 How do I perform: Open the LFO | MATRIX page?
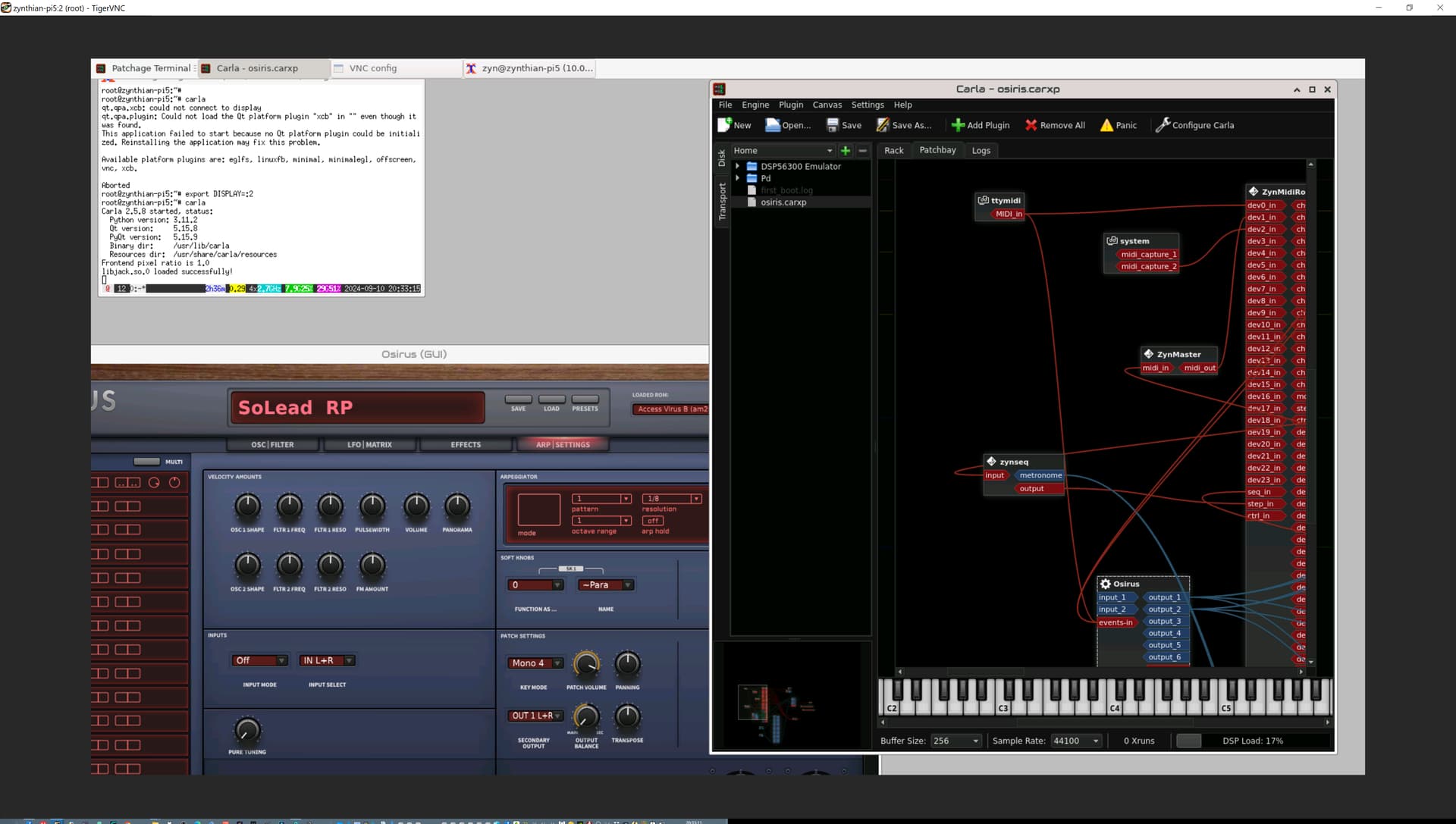point(369,445)
